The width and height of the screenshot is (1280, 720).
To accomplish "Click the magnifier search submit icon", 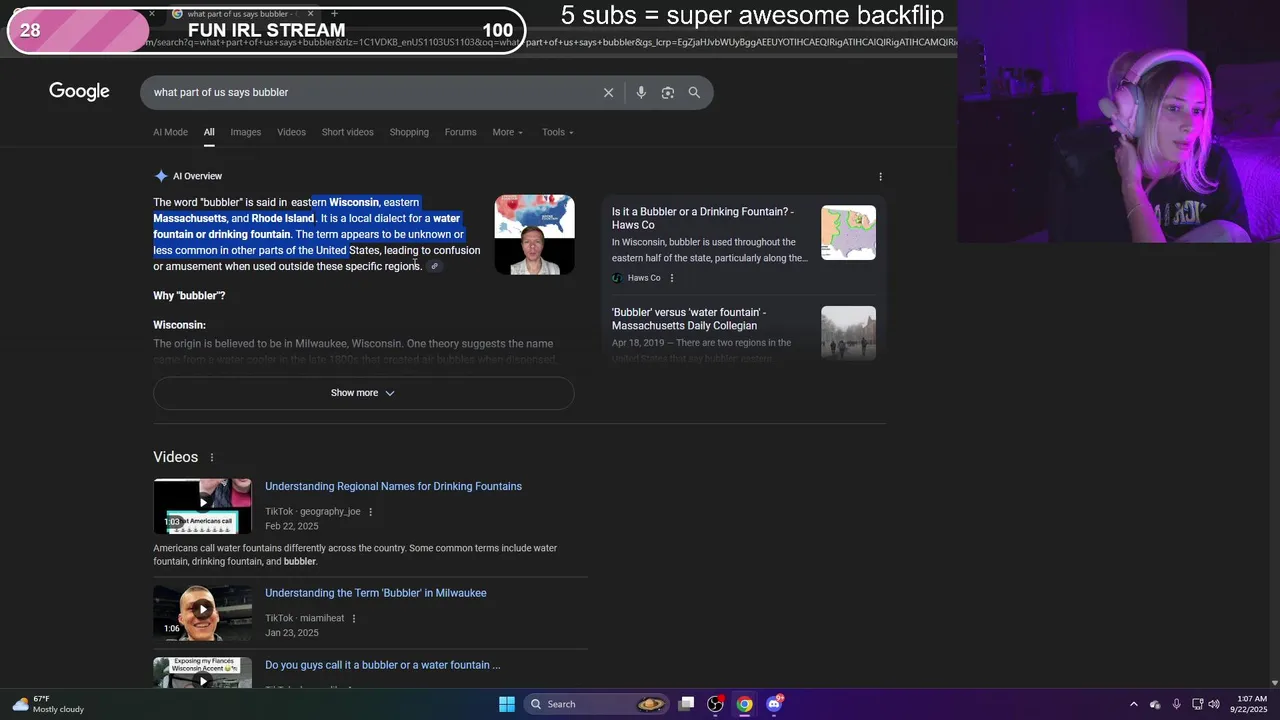I will point(694,92).
